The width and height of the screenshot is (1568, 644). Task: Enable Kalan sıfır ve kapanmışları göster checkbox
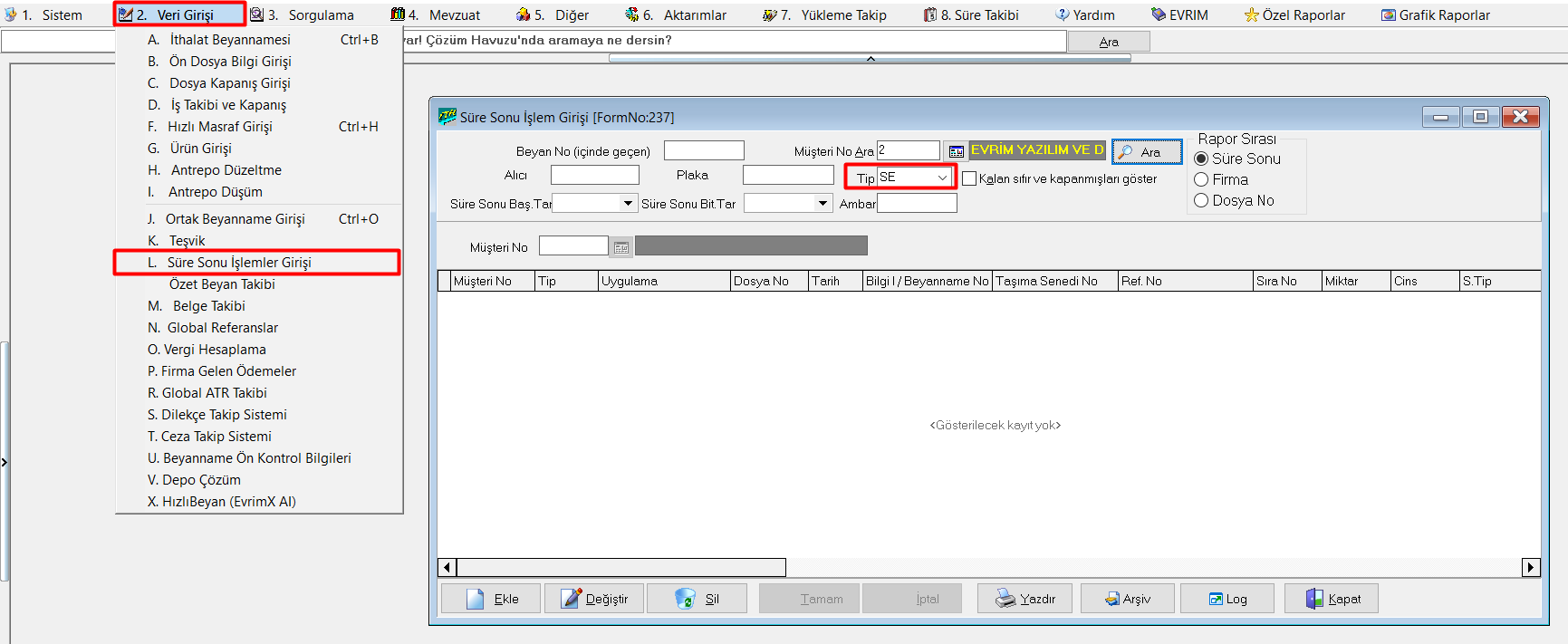(x=969, y=178)
